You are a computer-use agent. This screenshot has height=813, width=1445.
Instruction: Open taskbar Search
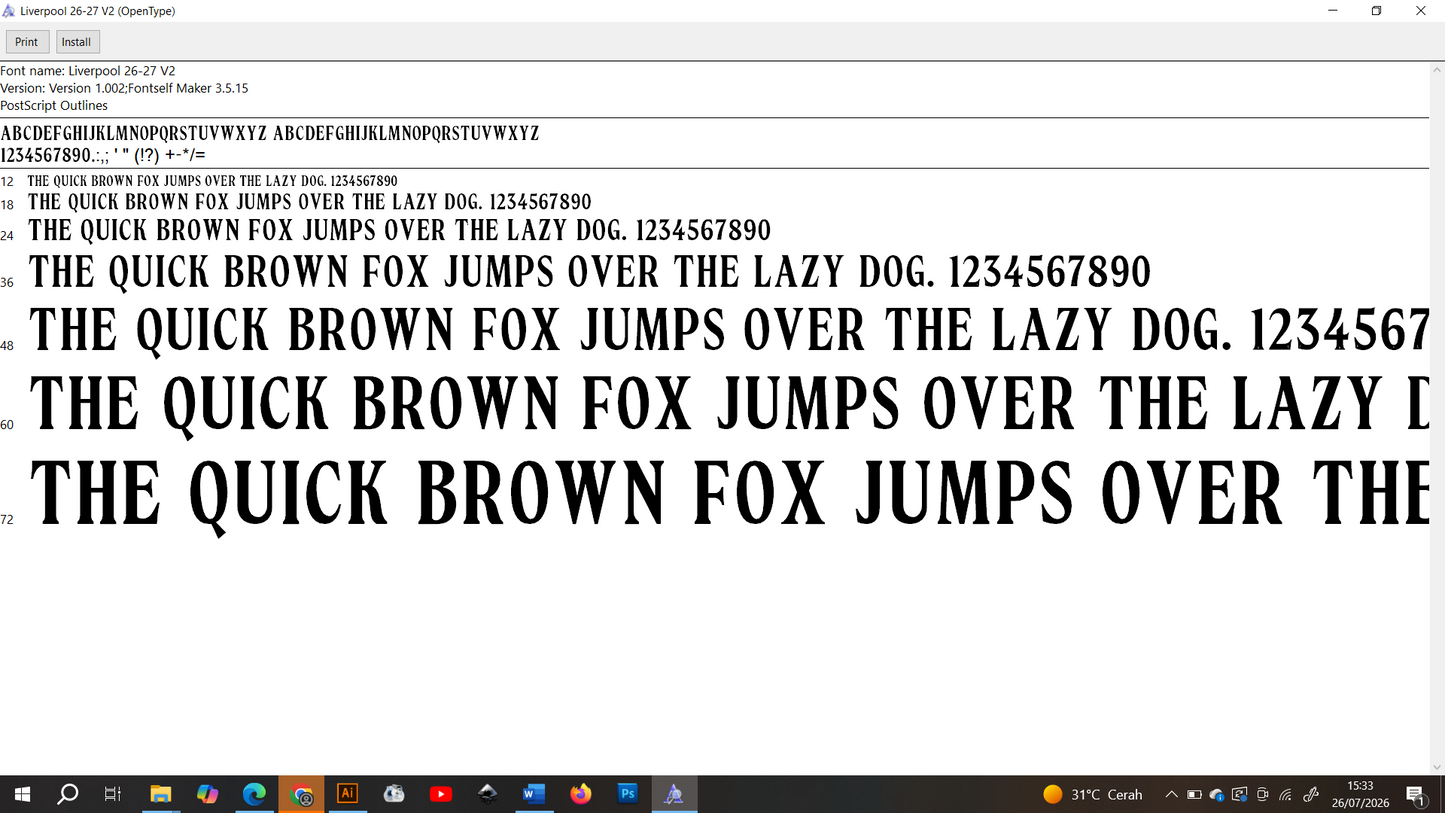(x=68, y=794)
